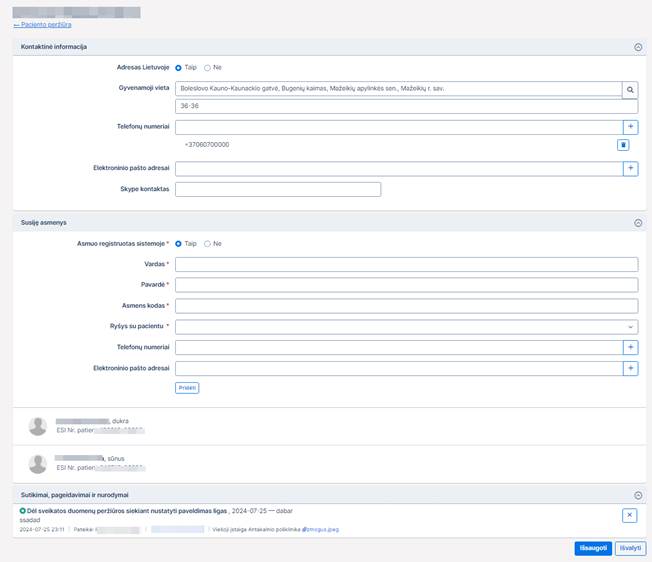Go back via Paciento peržiūra link
The width and height of the screenshot is (652, 562).
(x=42, y=25)
